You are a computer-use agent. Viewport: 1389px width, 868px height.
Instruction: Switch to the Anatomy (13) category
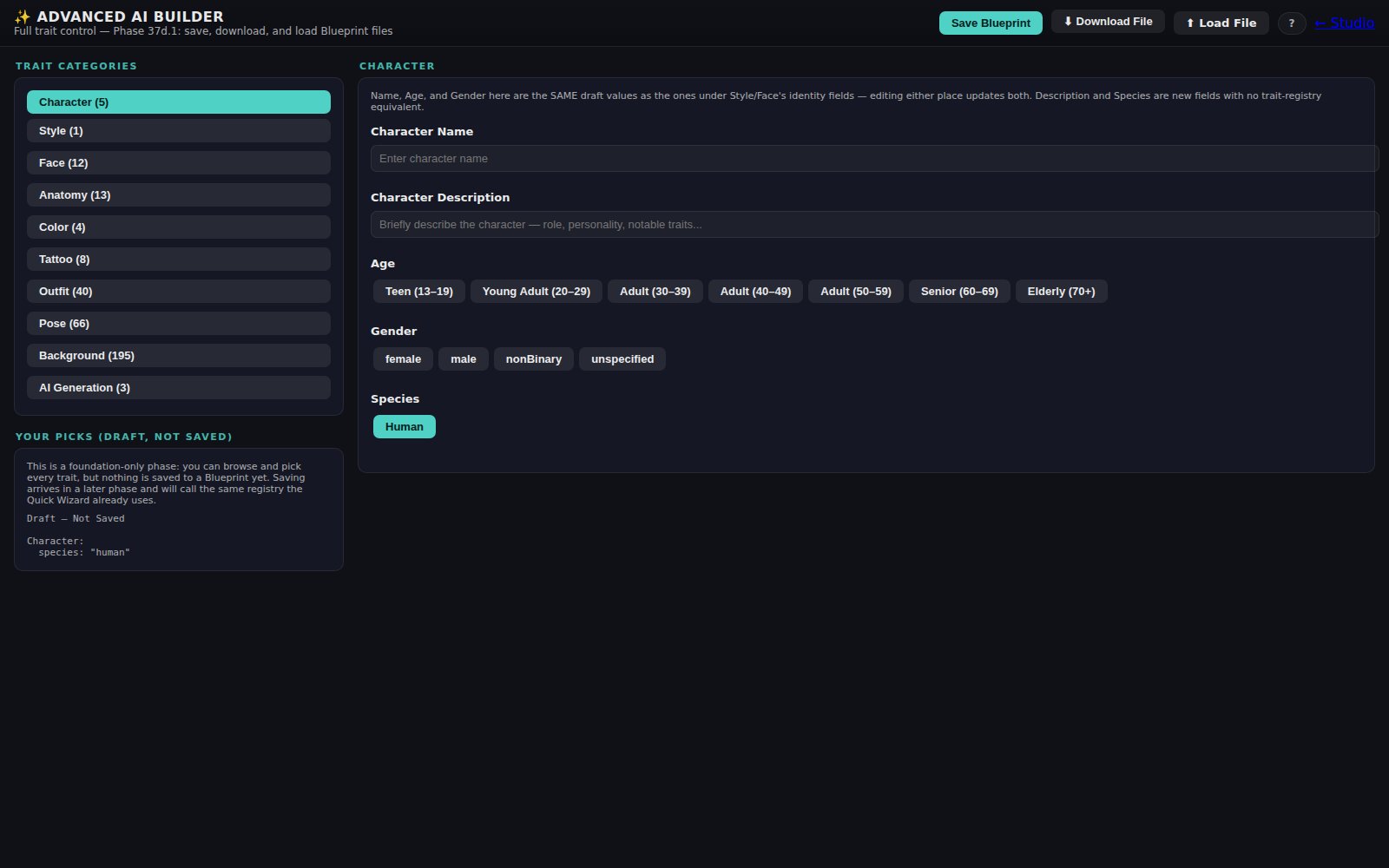tap(179, 195)
